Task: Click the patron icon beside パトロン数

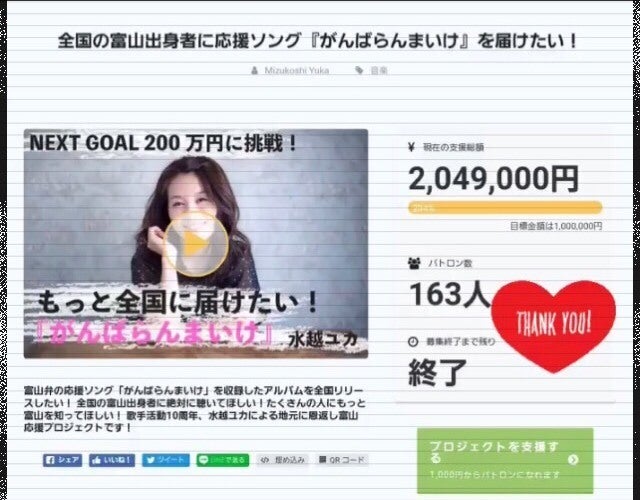Action: click(414, 263)
